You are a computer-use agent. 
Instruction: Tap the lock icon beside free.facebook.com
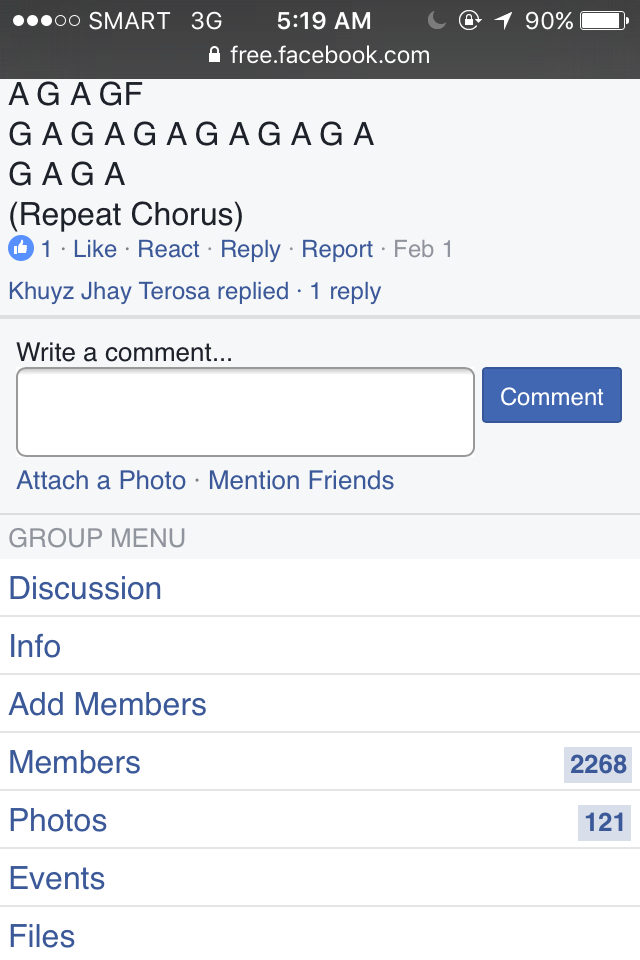pyautogui.click(x=214, y=55)
